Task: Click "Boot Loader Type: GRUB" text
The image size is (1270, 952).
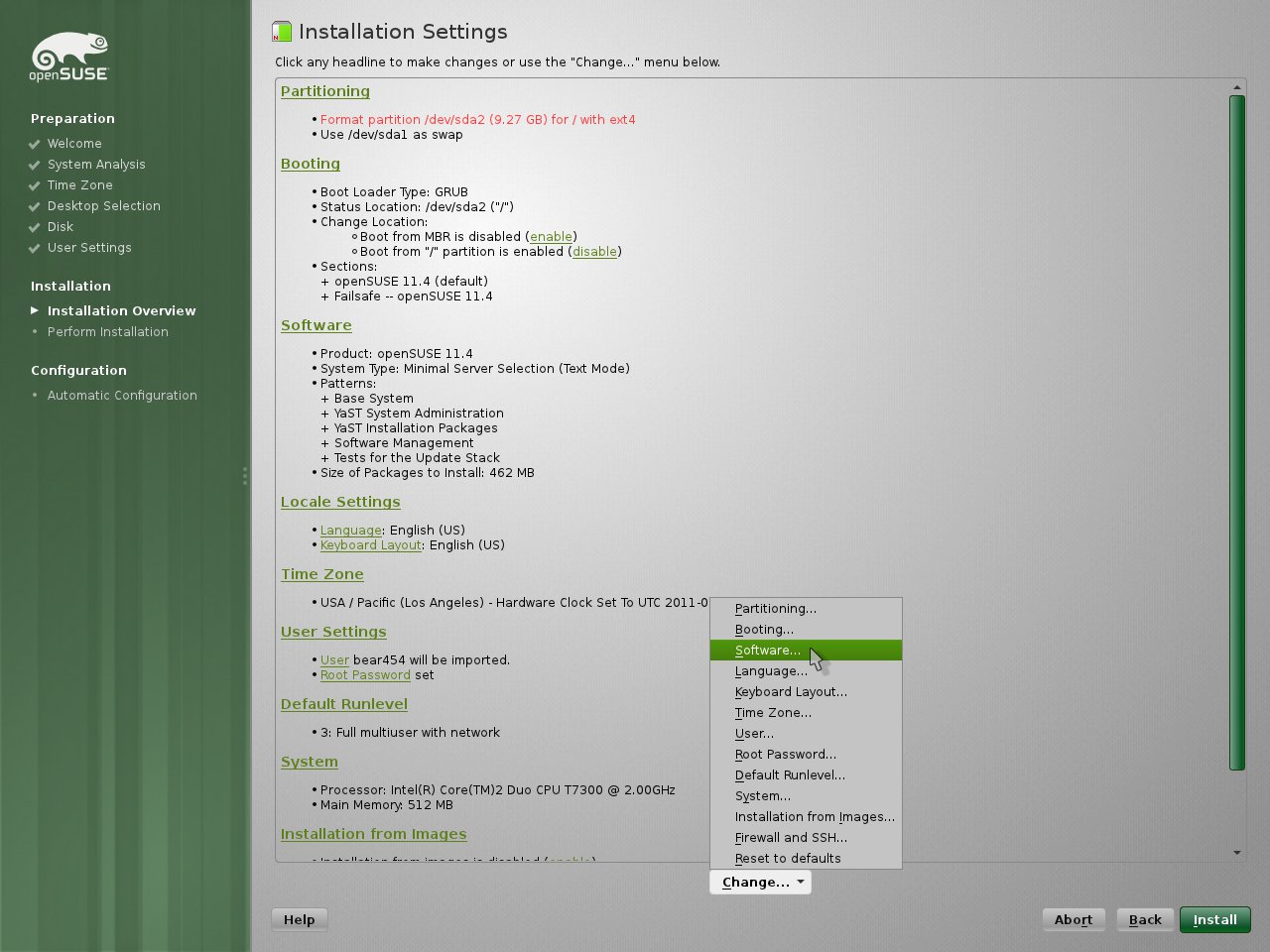Action: tap(394, 192)
